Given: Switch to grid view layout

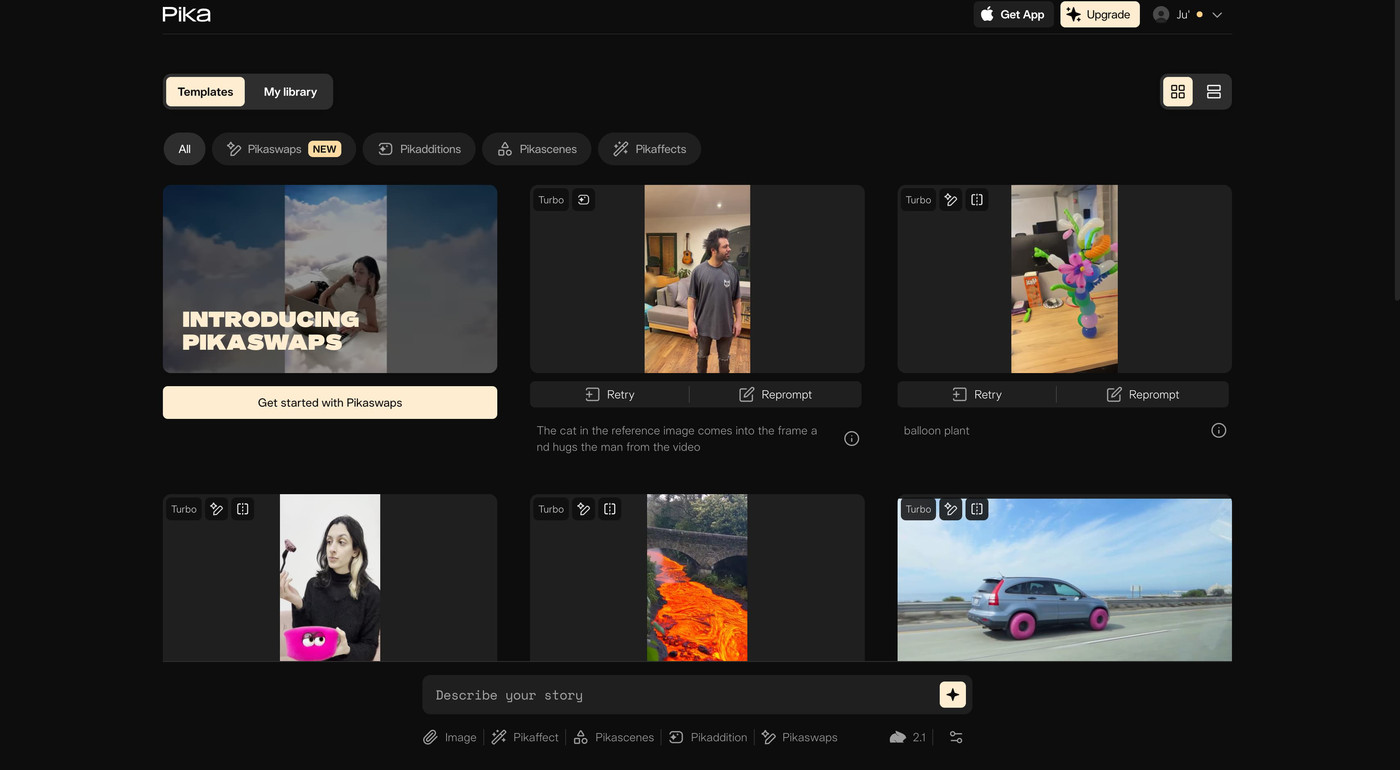Looking at the screenshot, I should click(x=1178, y=92).
